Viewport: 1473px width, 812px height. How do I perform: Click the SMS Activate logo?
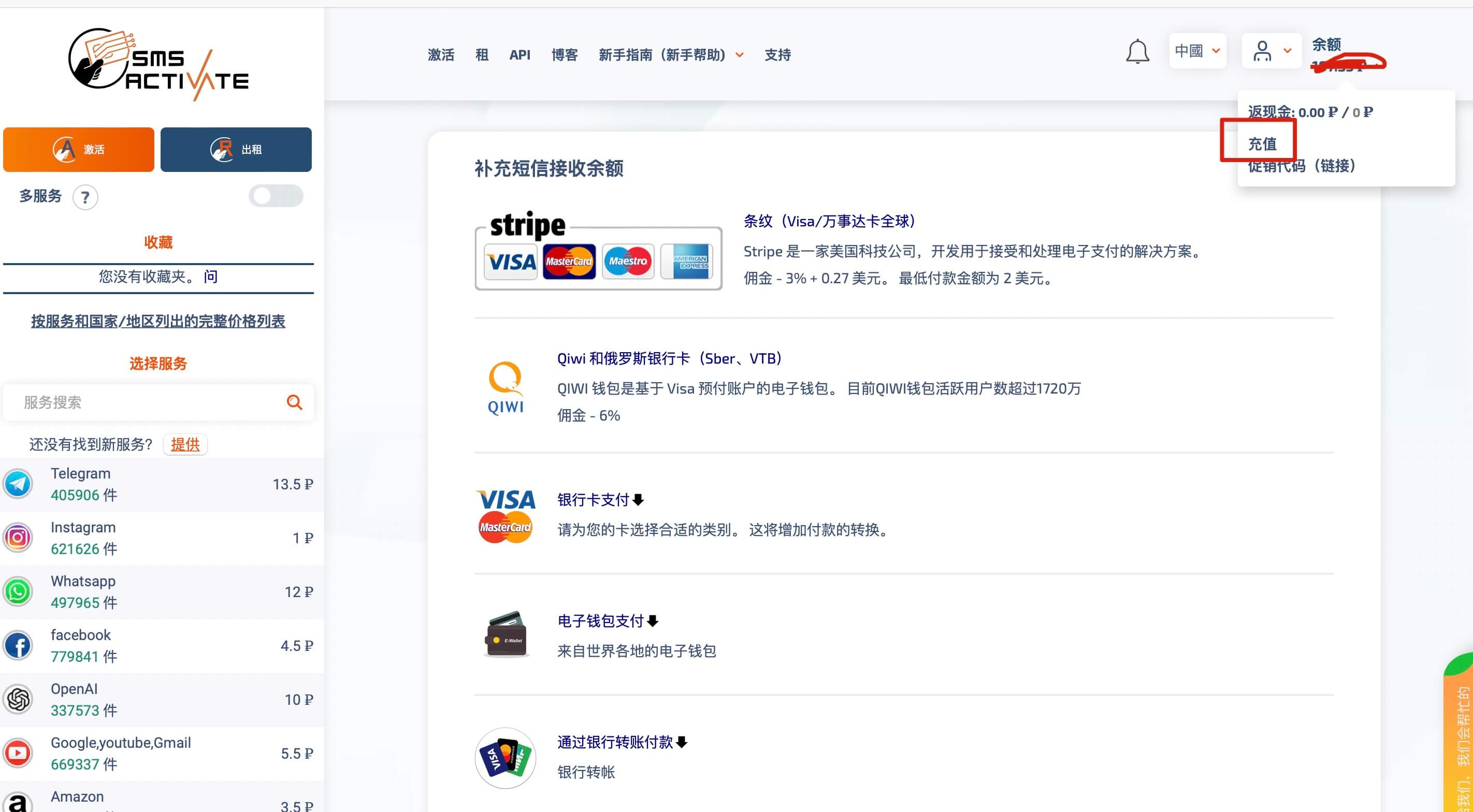[x=158, y=64]
